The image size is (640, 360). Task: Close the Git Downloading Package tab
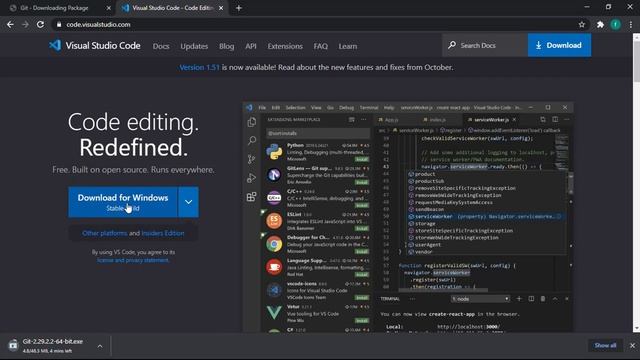[108, 8]
